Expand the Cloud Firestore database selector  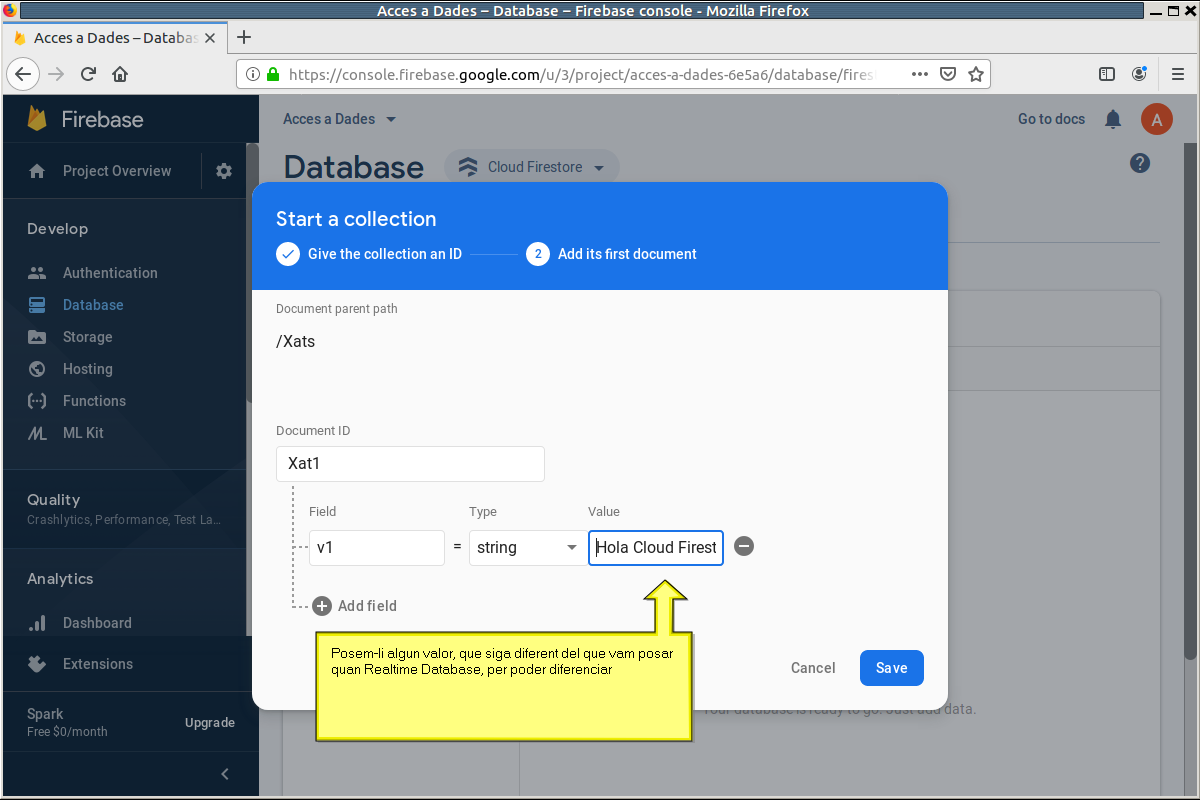click(532, 167)
